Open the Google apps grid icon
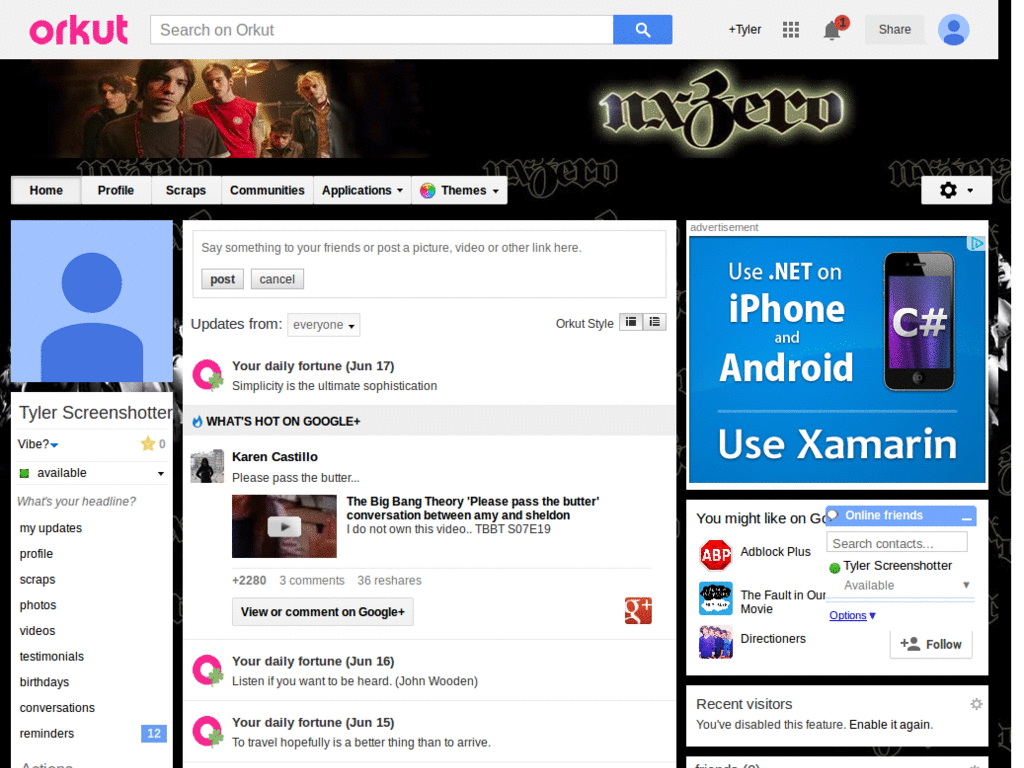Image resolution: width=1024 pixels, height=768 pixels. coord(791,29)
